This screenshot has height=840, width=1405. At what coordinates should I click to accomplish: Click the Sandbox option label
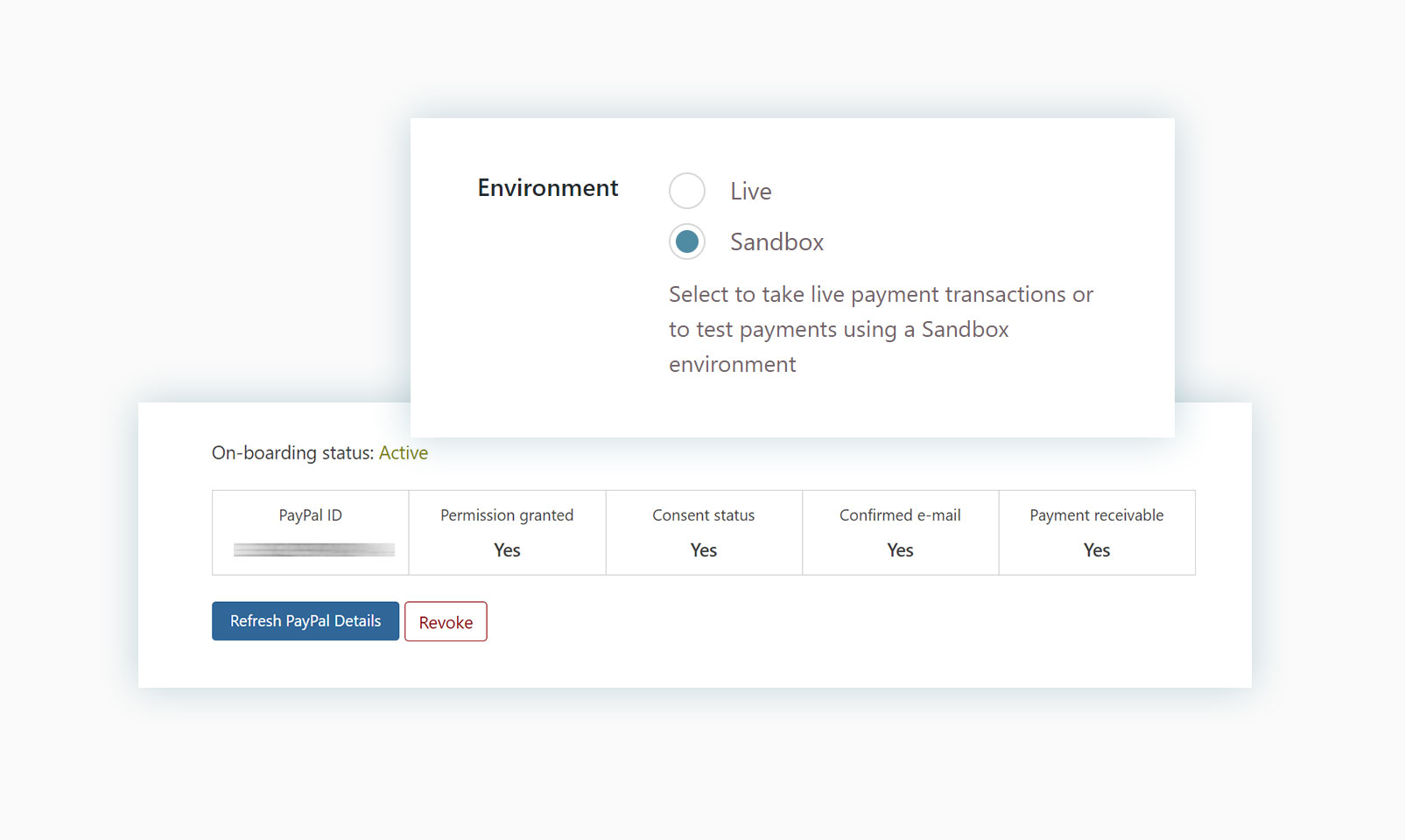(777, 242)
